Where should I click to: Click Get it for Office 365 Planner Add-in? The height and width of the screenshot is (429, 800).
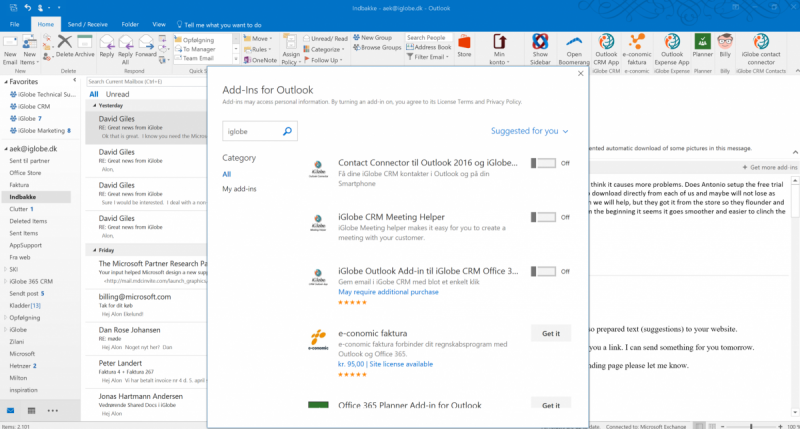(x=551, y=405)
